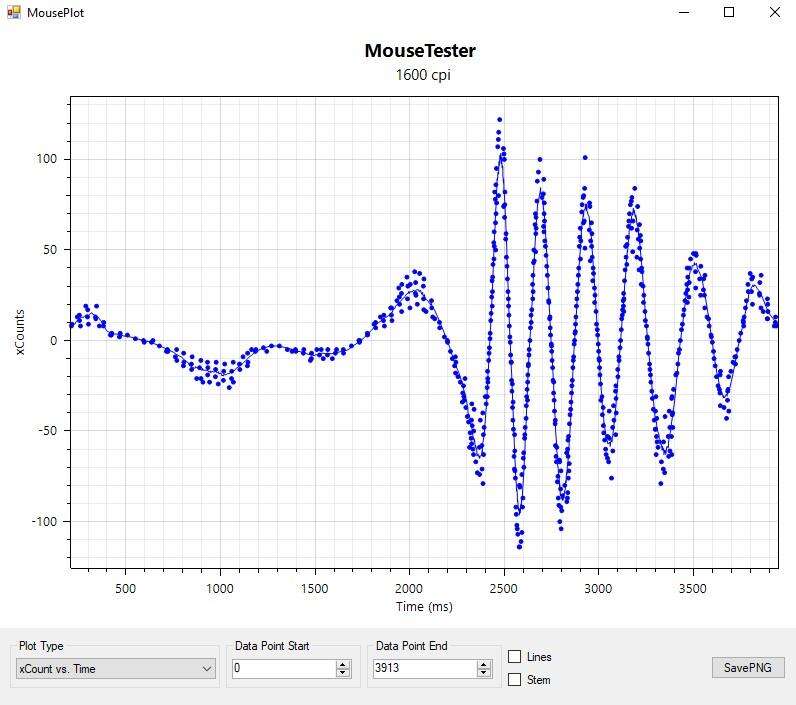Decrease Data Point Start with down arrow
Viewport: 796px width, 705px height.
(343, 673)
